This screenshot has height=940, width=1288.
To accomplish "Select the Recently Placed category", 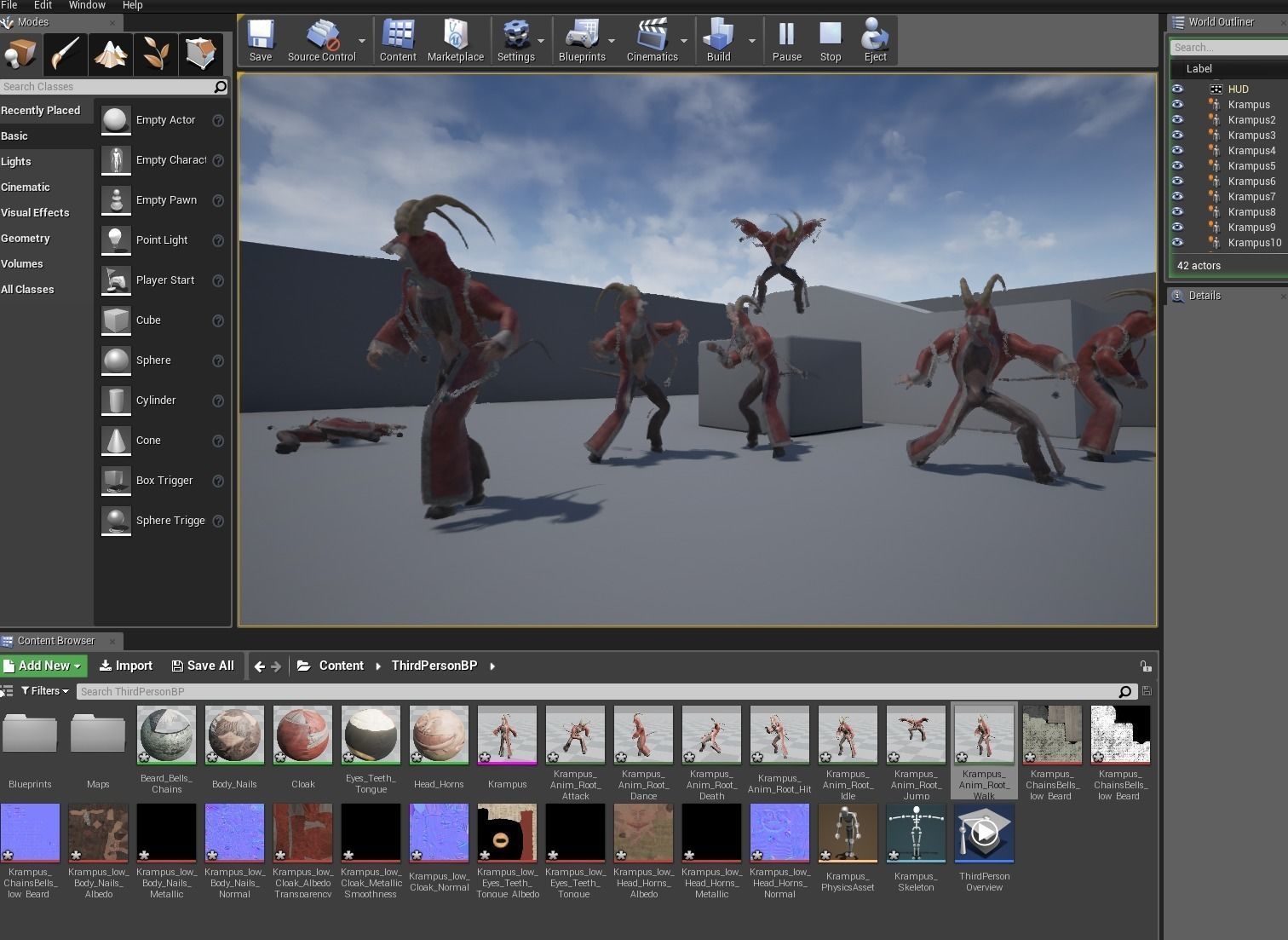I will pos(46,111).
